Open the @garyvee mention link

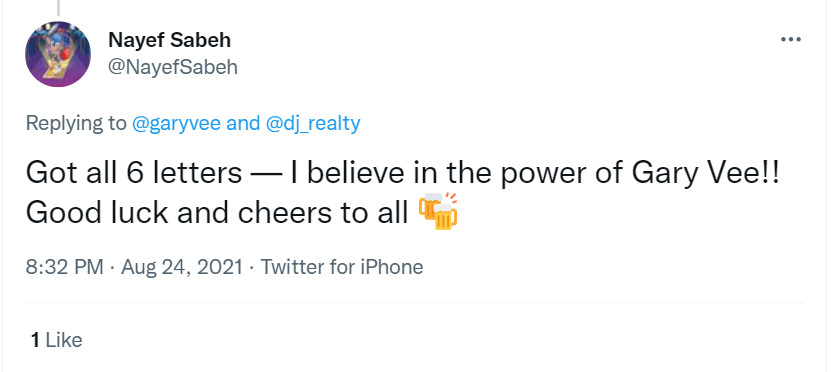[x=176, y=123]
